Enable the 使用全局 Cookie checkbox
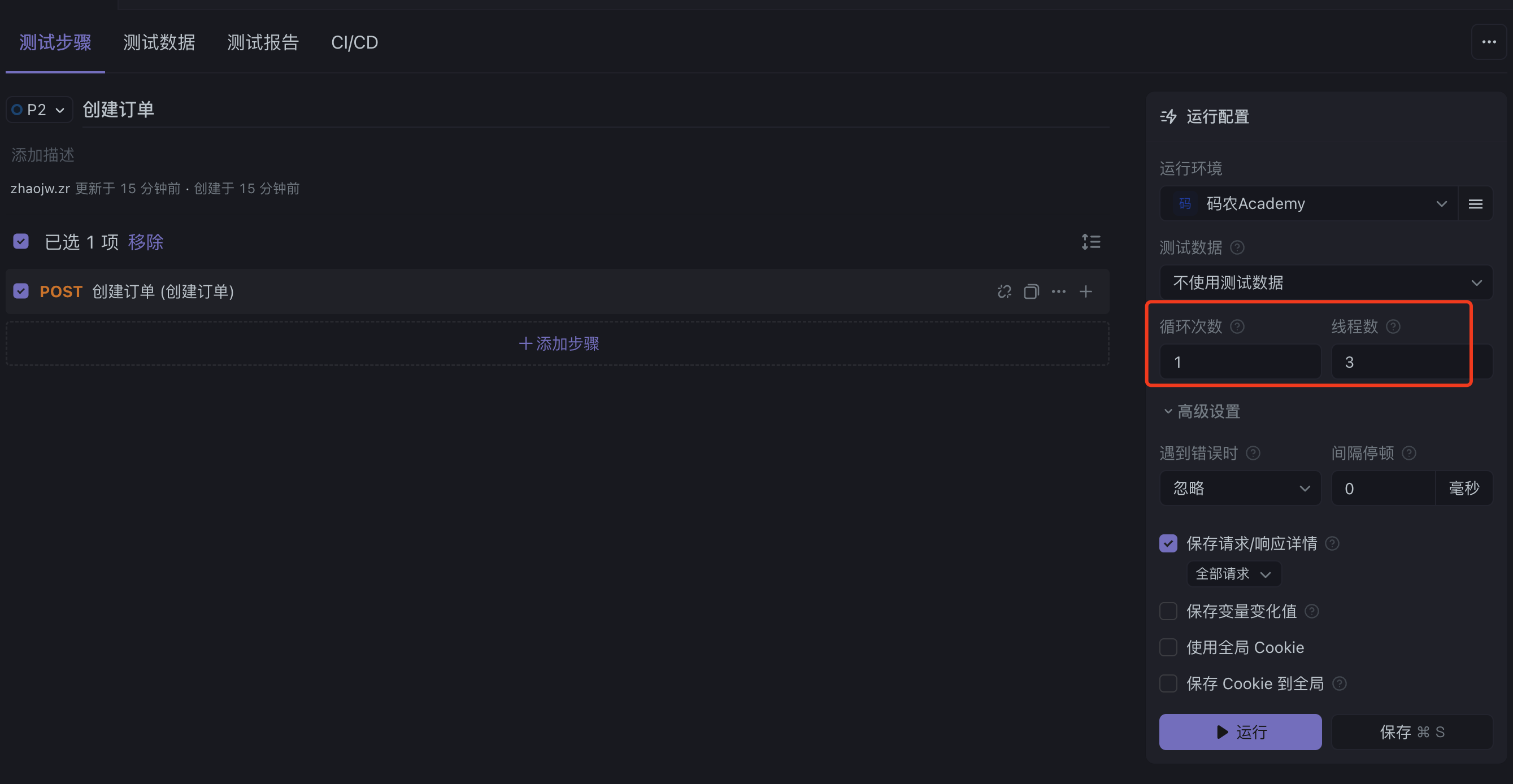The image size is (1513, 784). 1168,647
